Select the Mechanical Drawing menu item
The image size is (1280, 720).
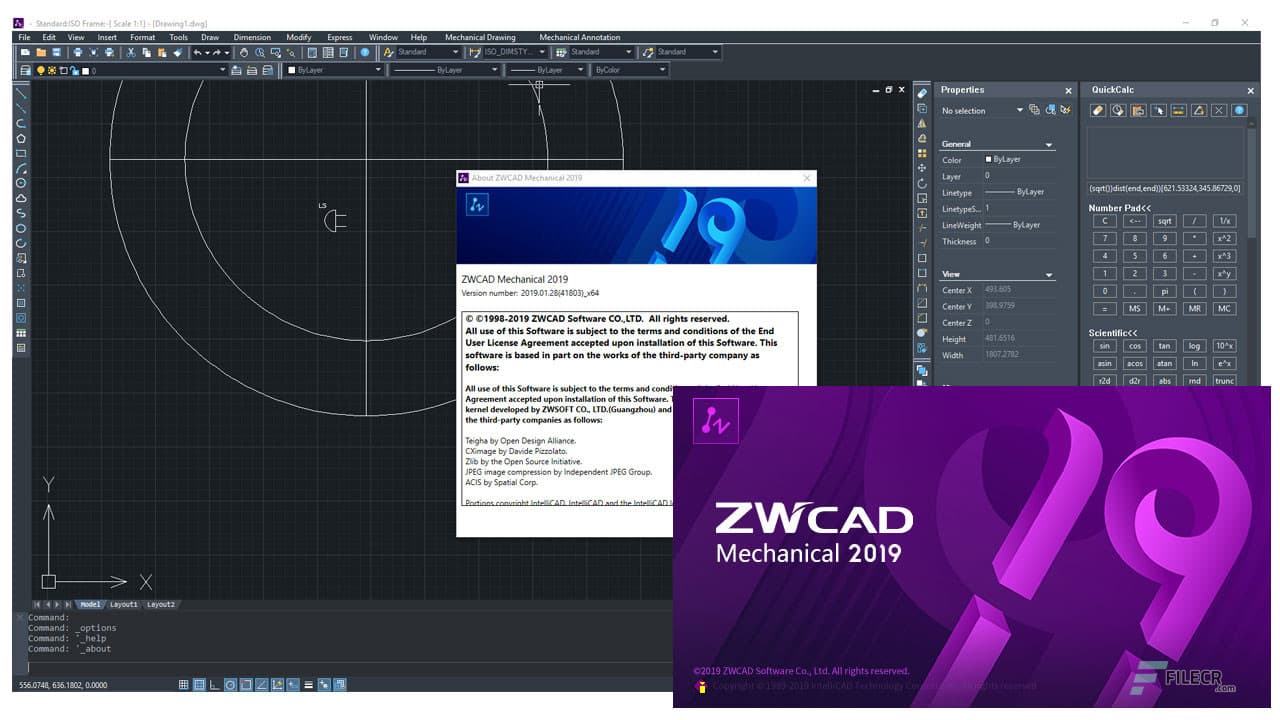coord(479,37)
